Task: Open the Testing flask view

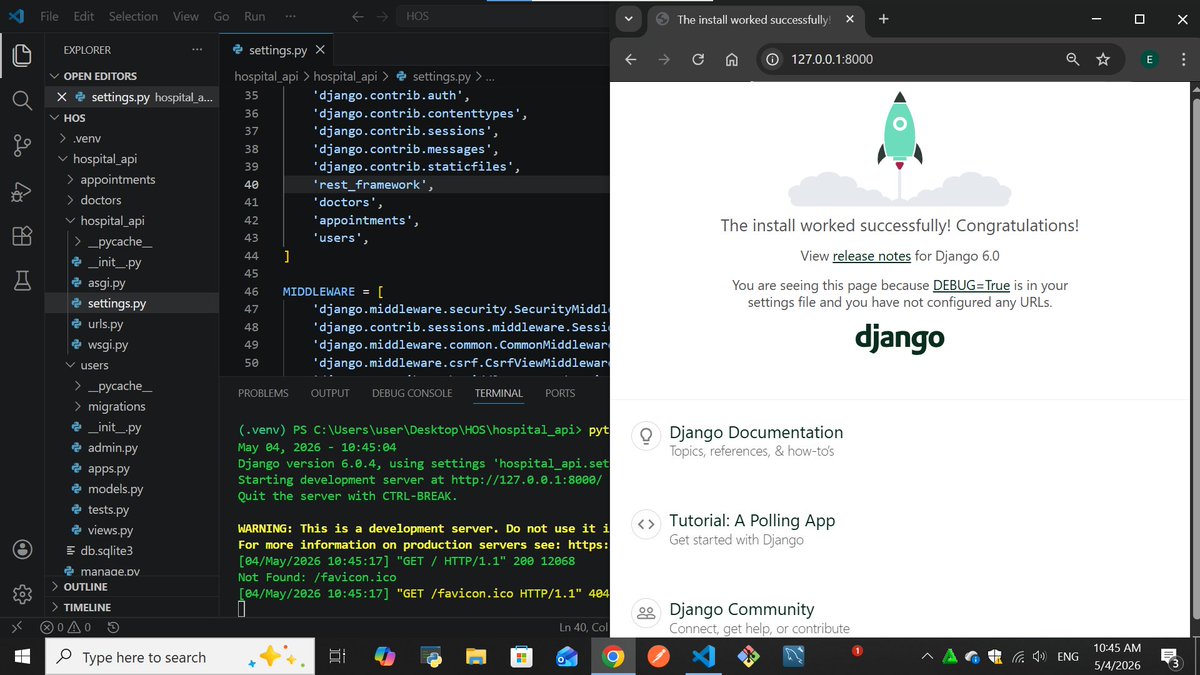Action: point(22,281)
